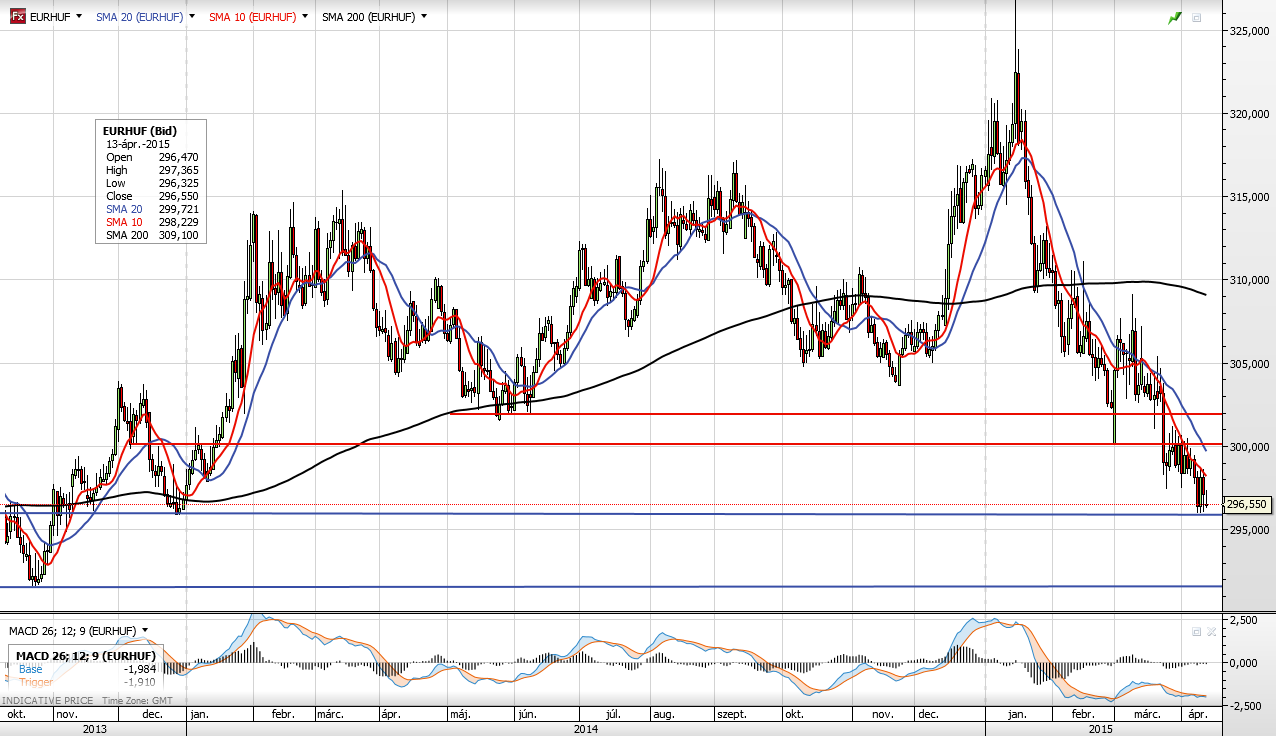Click the High 297,365 value
Viewport: 1276px width, 736px height.
(x=177, y=170)
